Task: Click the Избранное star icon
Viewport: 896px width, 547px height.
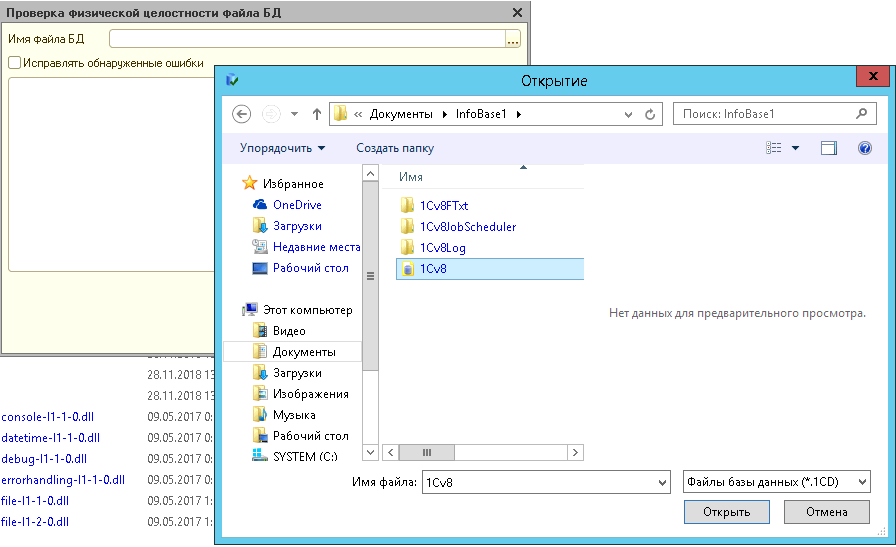Action: tap(249, 183)
